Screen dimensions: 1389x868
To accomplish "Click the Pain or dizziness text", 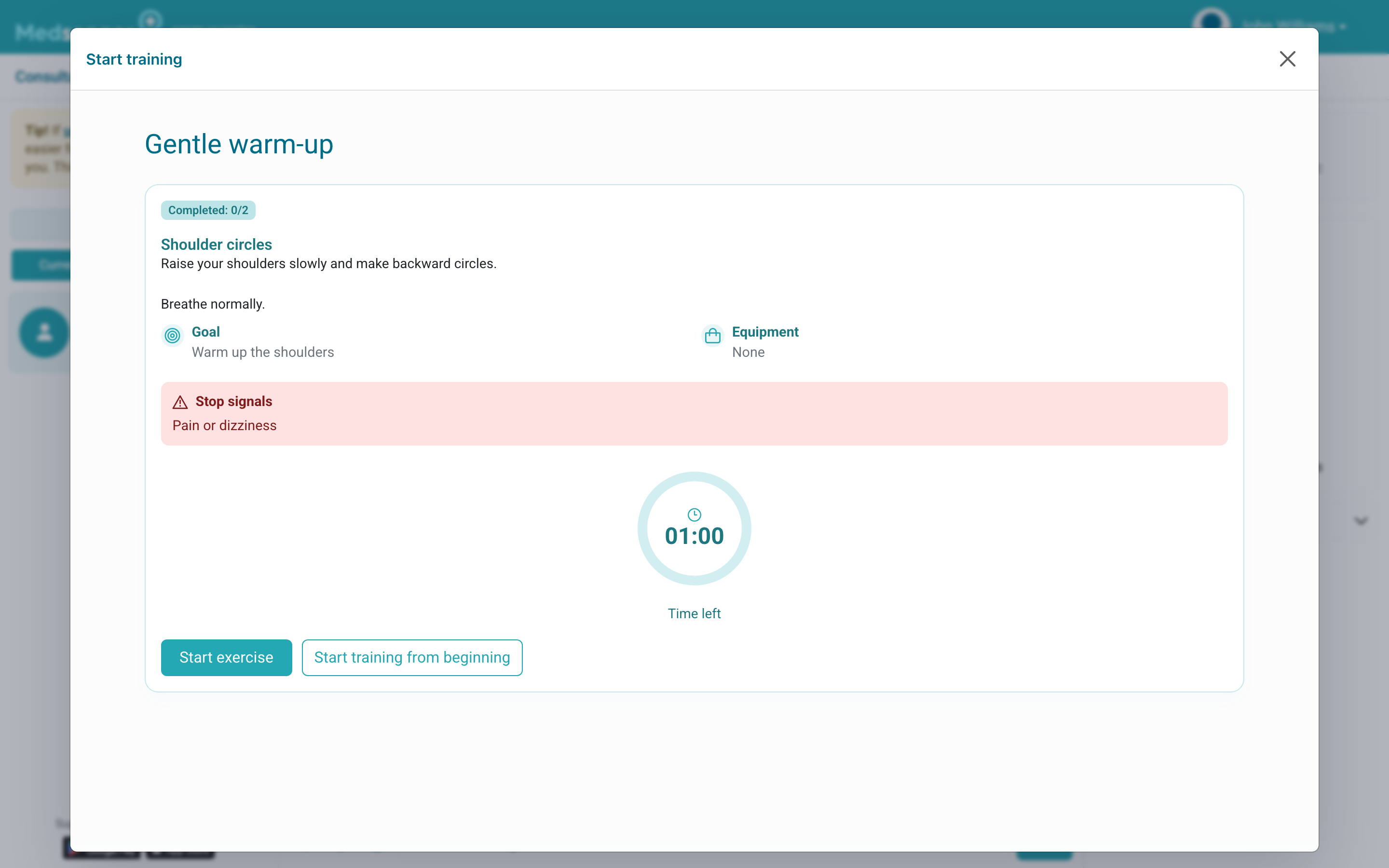I will (x=224, y=425).
